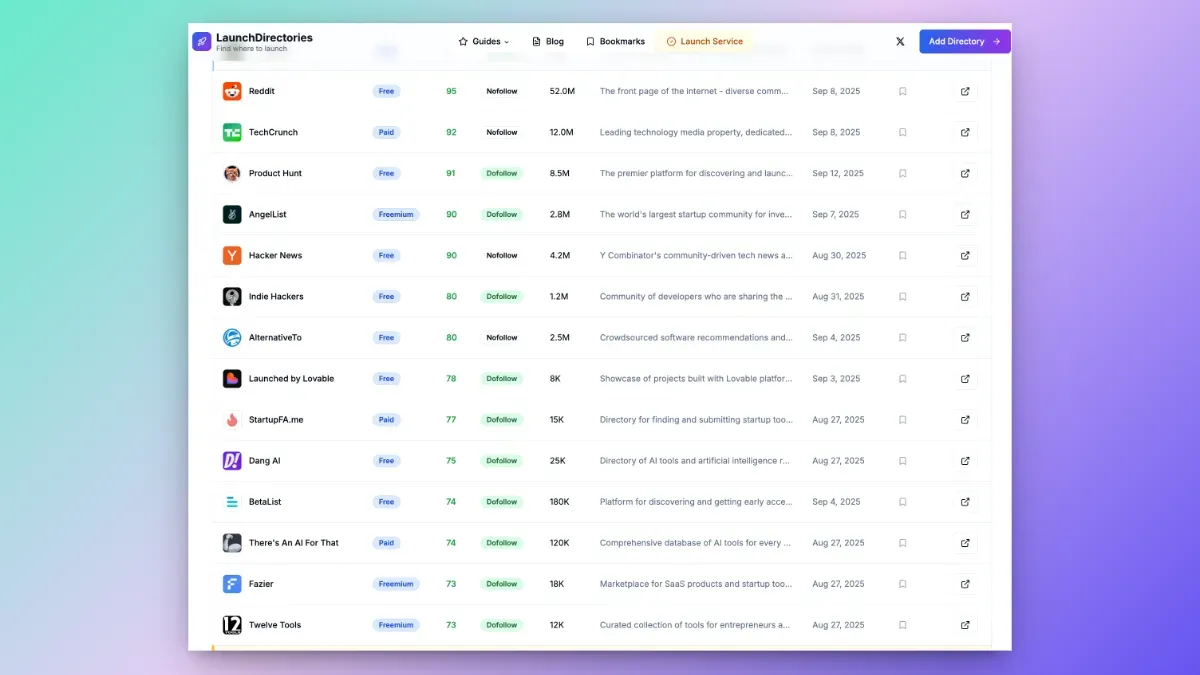The width and height of the screenshot is (1200, 675).
Task: Click the Add Directory button
Action: 963,41
